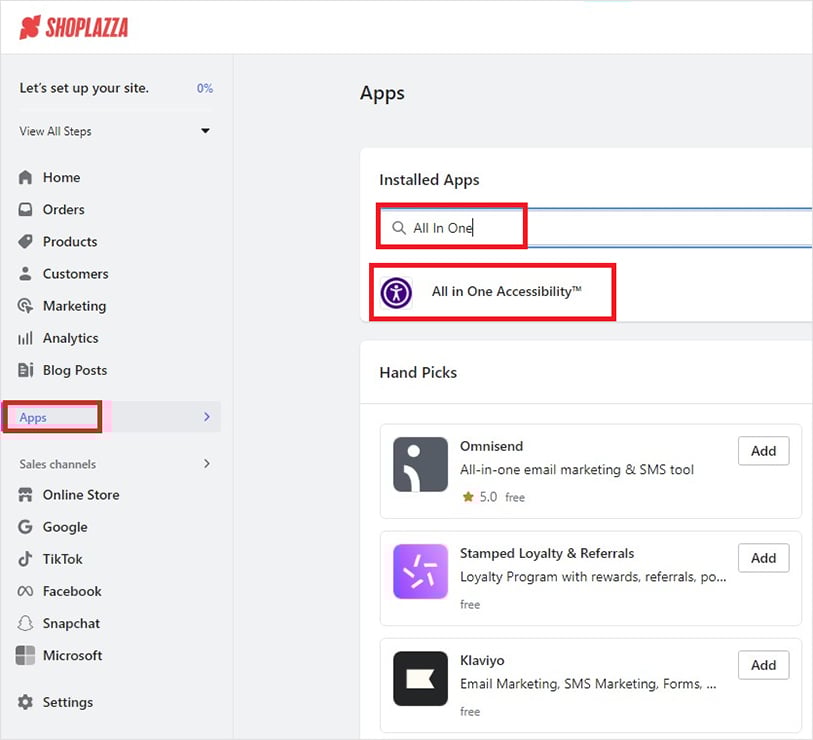Open the All in One Accessibility app icon
This screenshot has height=740, width=813.
pyautogui.click(x=396, y=292)
